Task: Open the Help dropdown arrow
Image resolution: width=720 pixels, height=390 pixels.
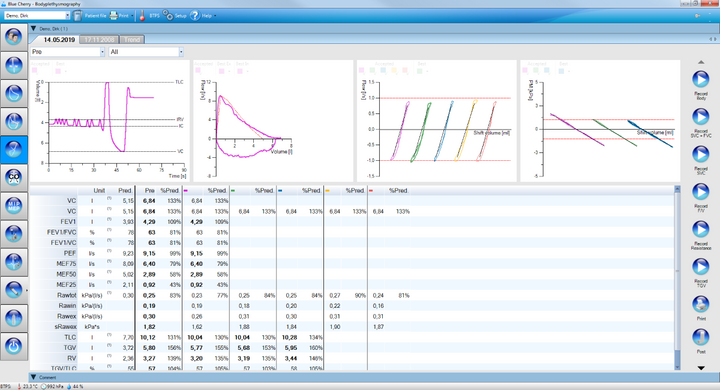Action: pyautogui.click(x=215, y=16)
